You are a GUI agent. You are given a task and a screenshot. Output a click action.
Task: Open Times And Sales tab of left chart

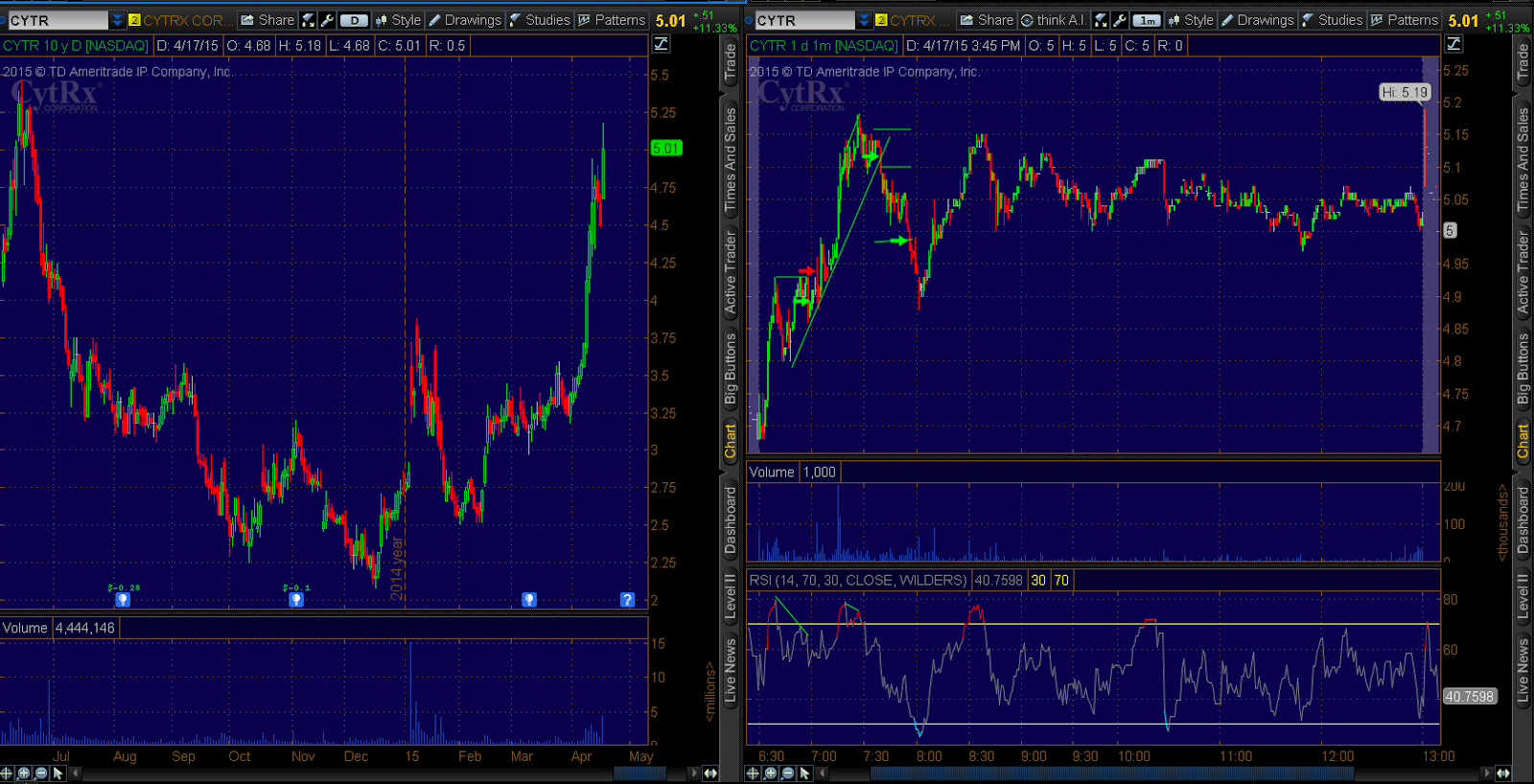click(x=731, y=159)
